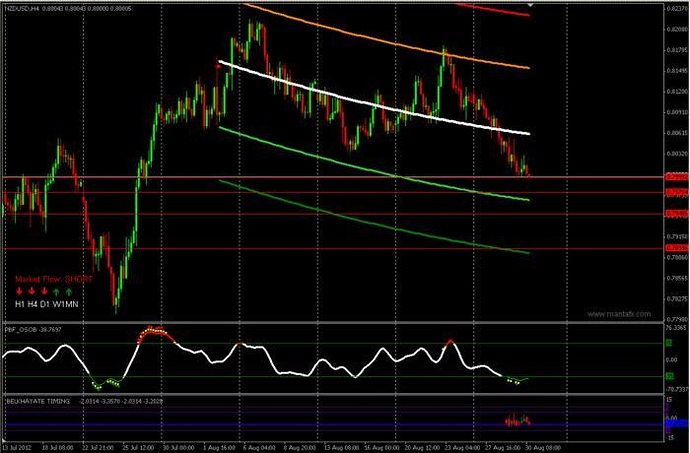Select the top red horizontal price line's tag
690x453 pixels.
tap(676, 177)
